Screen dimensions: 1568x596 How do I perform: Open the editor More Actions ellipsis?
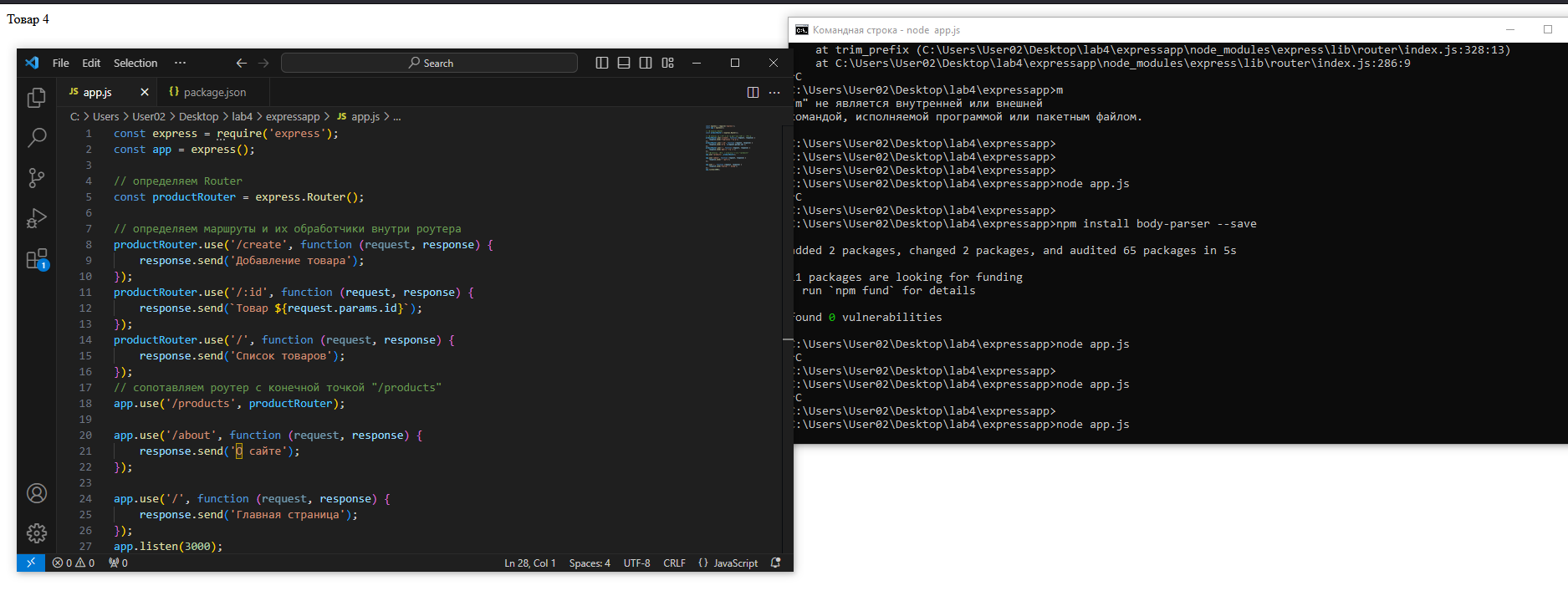pyautogui.click(x=774, y=93)
